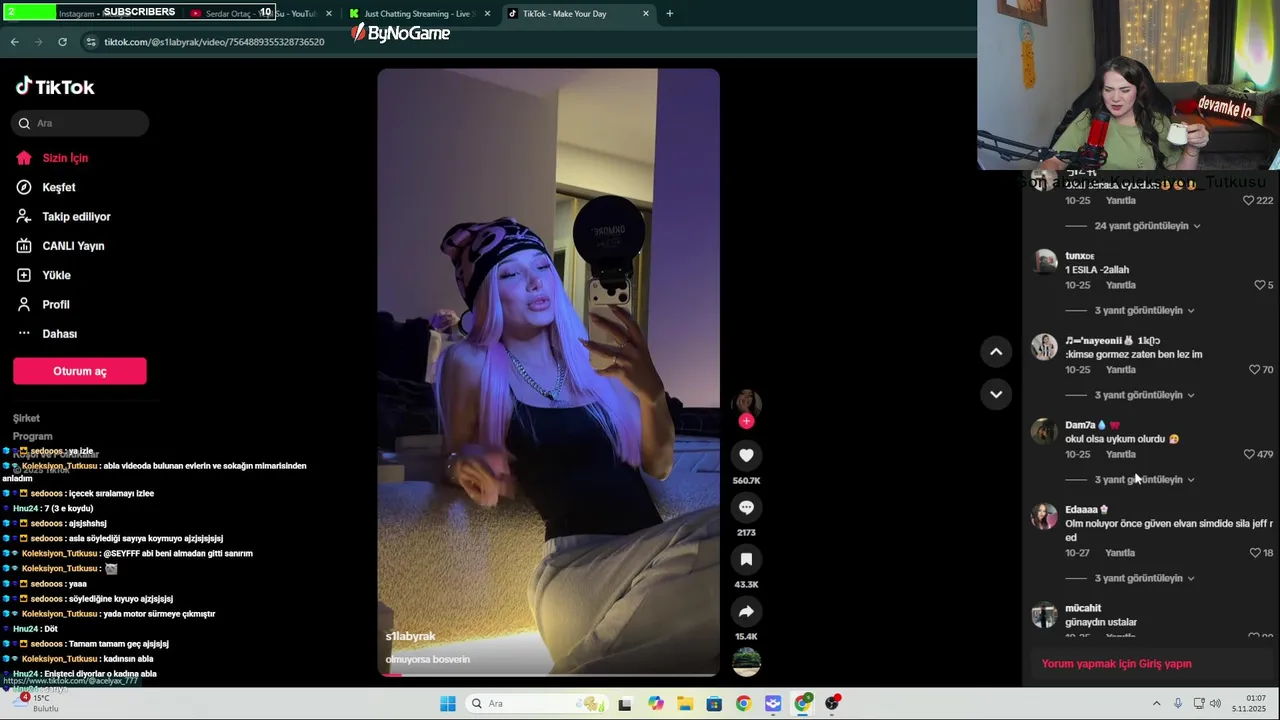Go to the next video arrow
The height and width of the screenshot is (720, 1280).
pos(996,394)
